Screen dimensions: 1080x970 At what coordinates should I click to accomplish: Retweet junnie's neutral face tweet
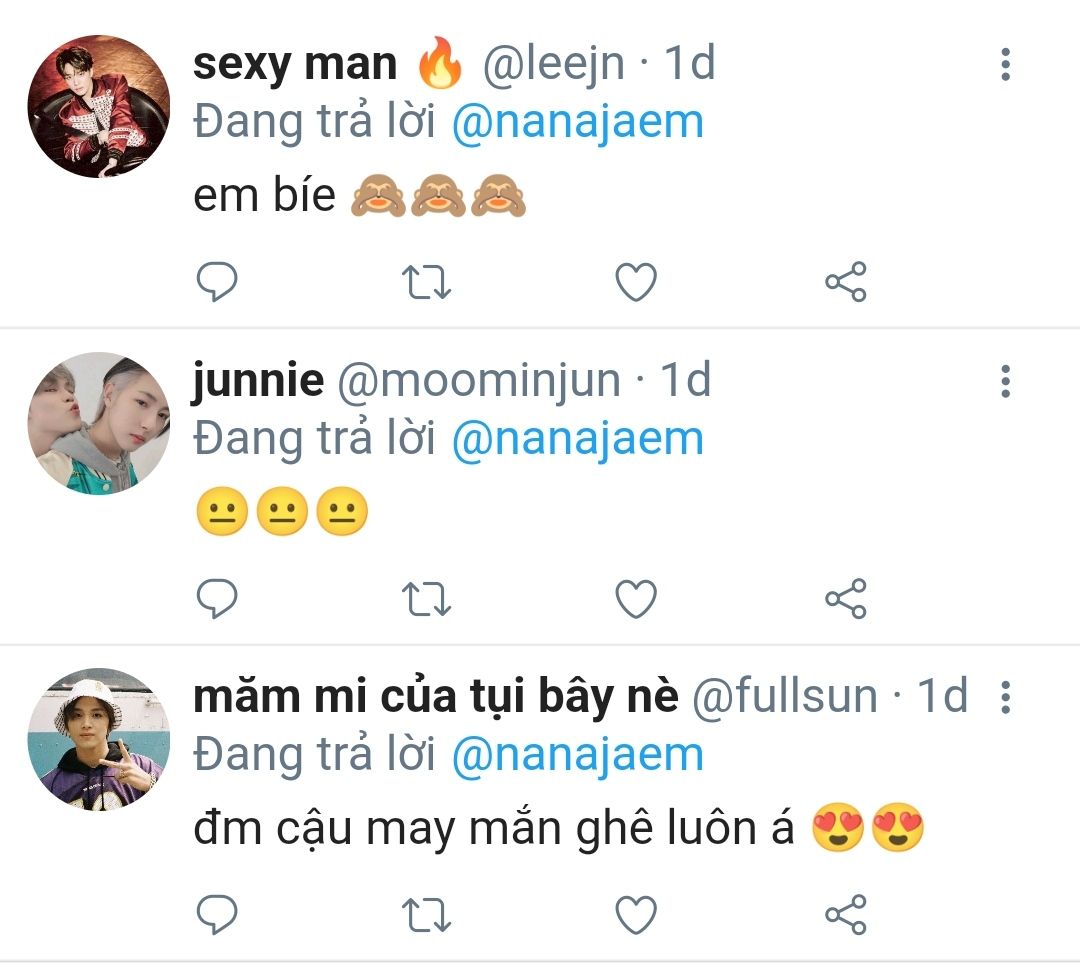tap(426, 599)
